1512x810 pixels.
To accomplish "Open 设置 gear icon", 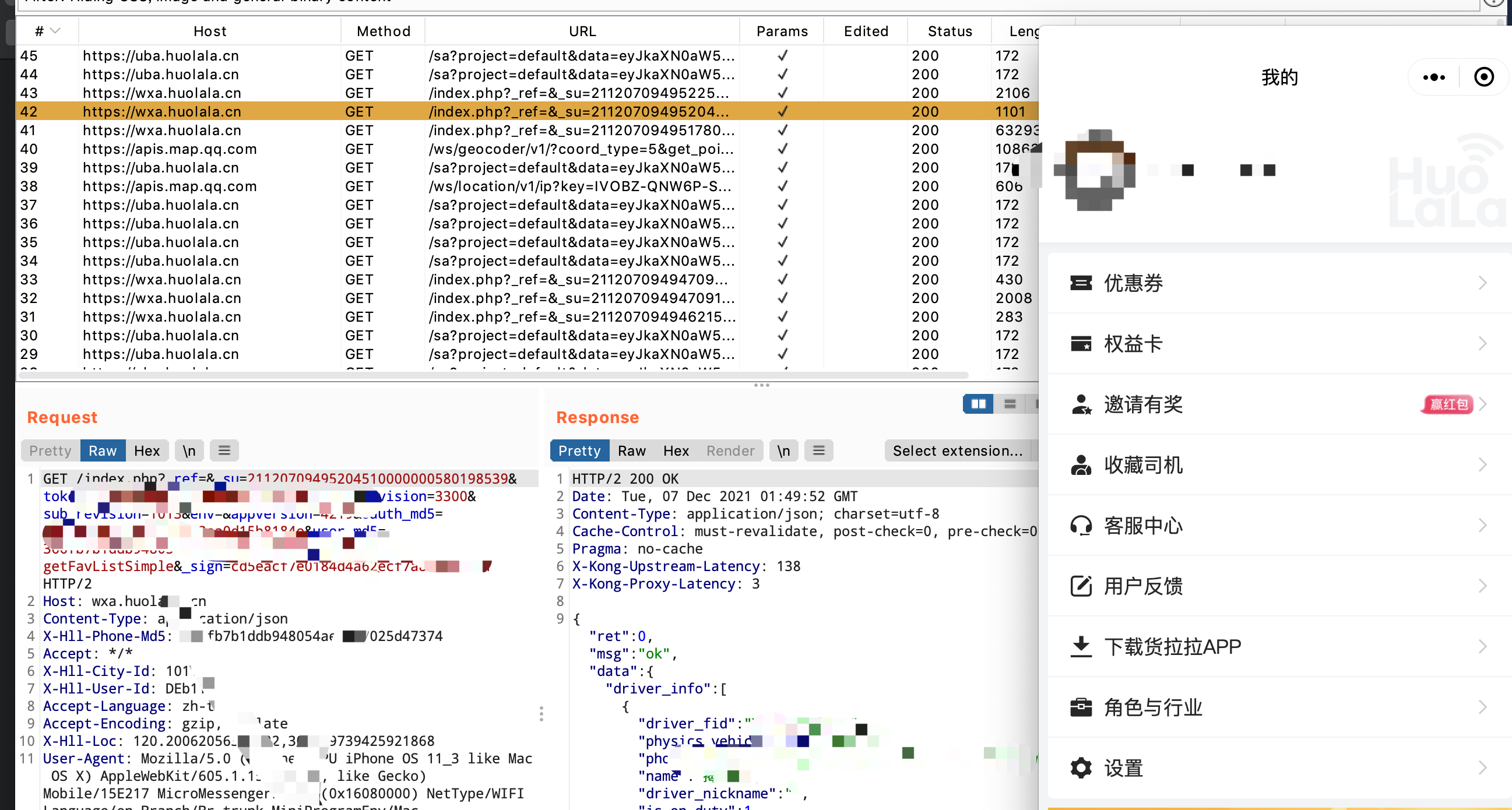I will [x=1081, y=767].
